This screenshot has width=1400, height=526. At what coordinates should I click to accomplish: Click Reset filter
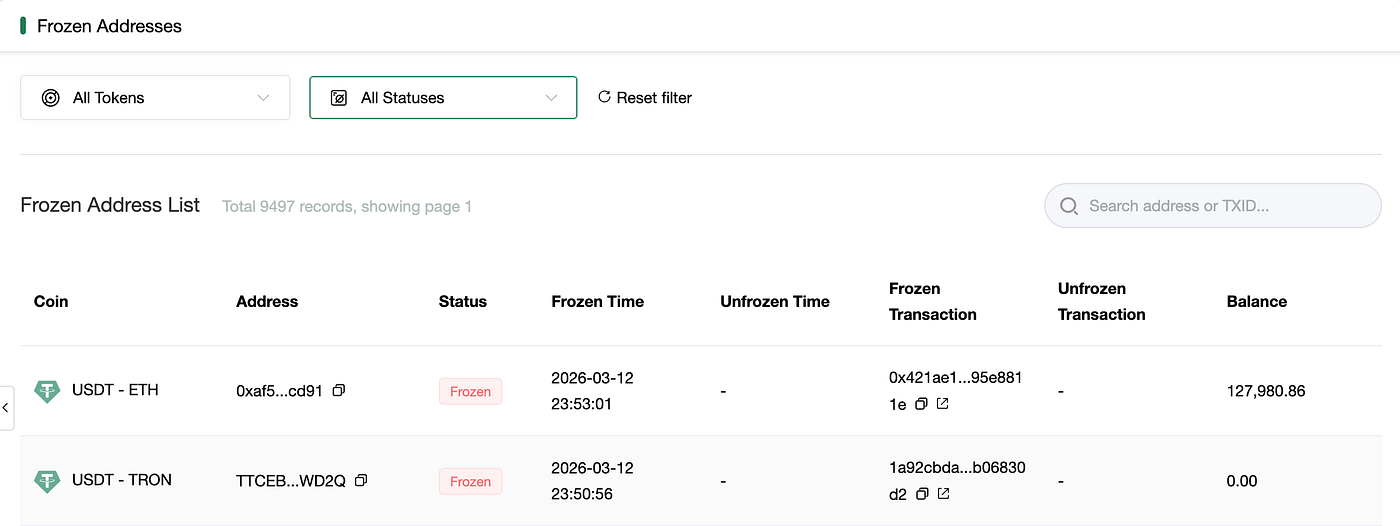pos(645,98)
